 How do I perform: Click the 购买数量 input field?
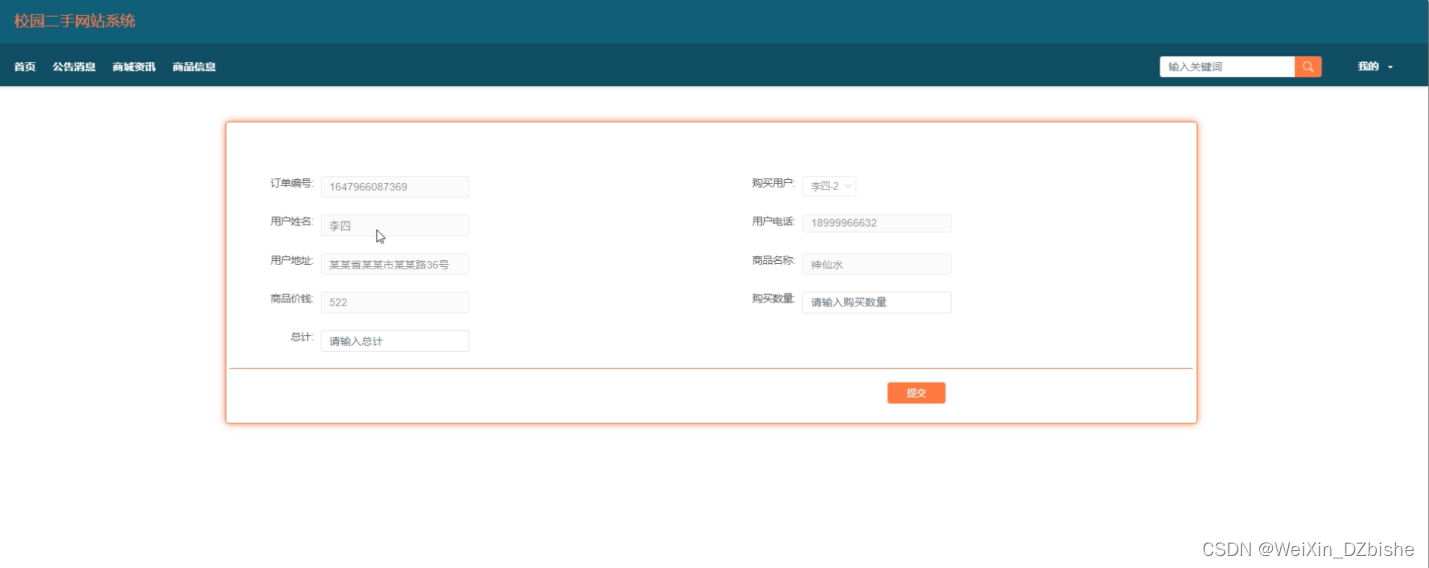[876, 302]
